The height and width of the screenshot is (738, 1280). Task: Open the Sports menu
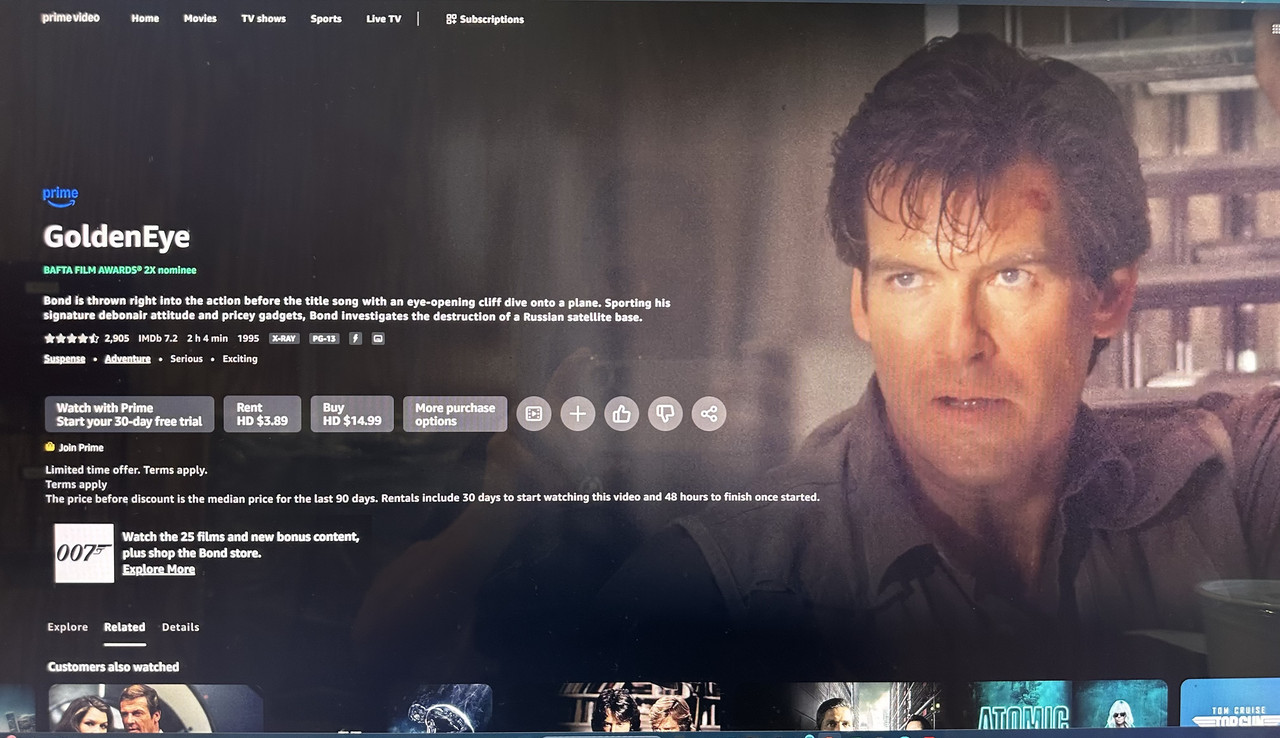pos(326,19)
